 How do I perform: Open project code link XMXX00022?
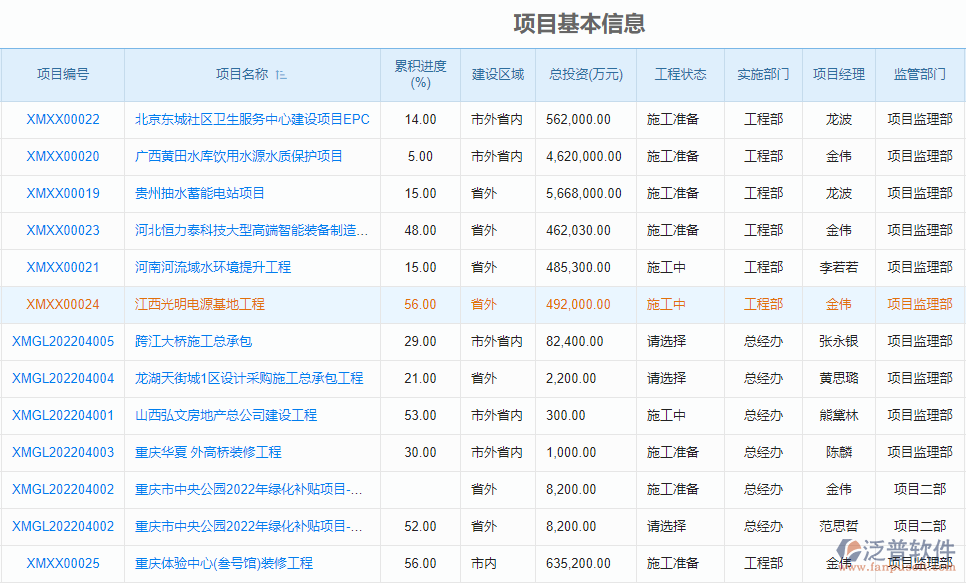[x=65, y=119]
